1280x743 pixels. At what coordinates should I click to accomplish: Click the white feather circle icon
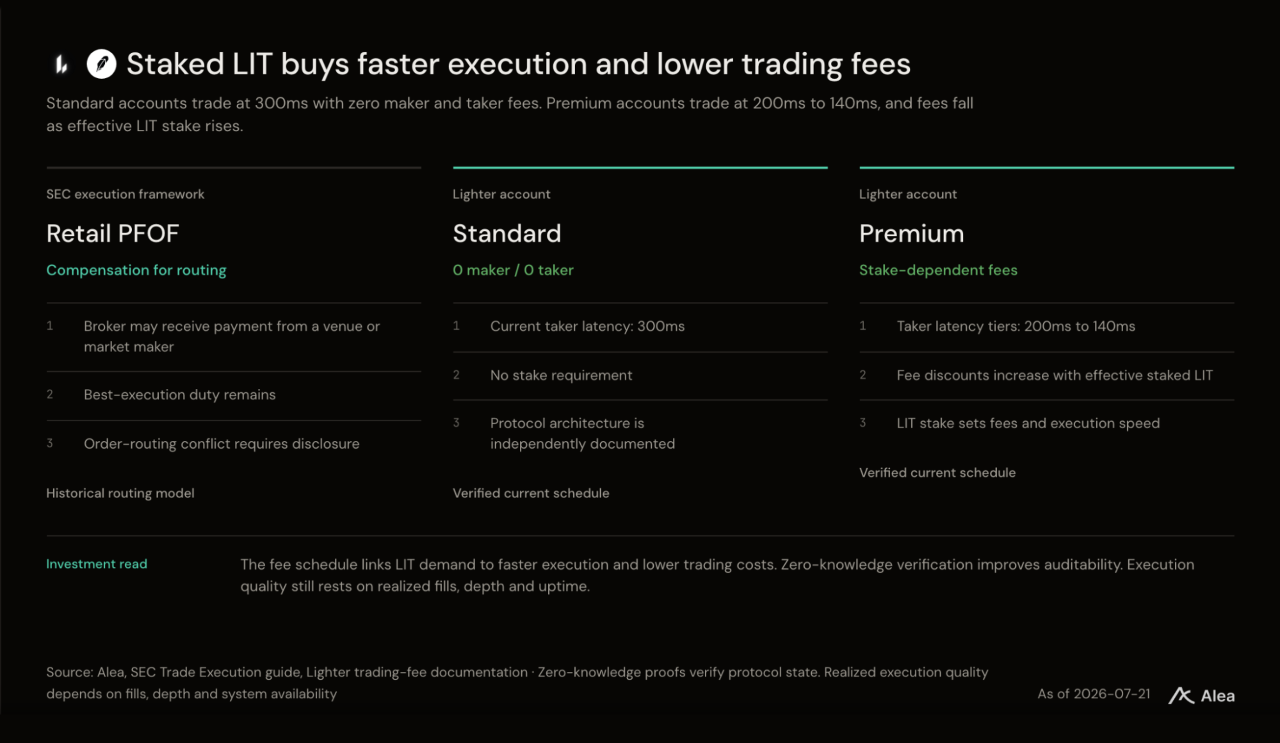(x=101, y=65)
